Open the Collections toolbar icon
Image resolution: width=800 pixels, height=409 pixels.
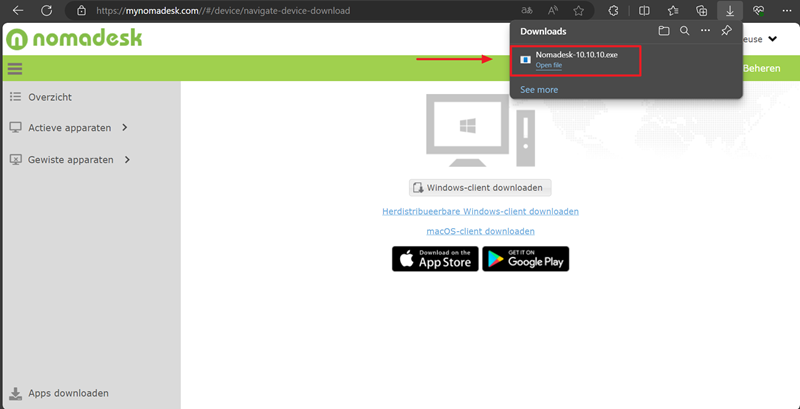tap(702, 10)
